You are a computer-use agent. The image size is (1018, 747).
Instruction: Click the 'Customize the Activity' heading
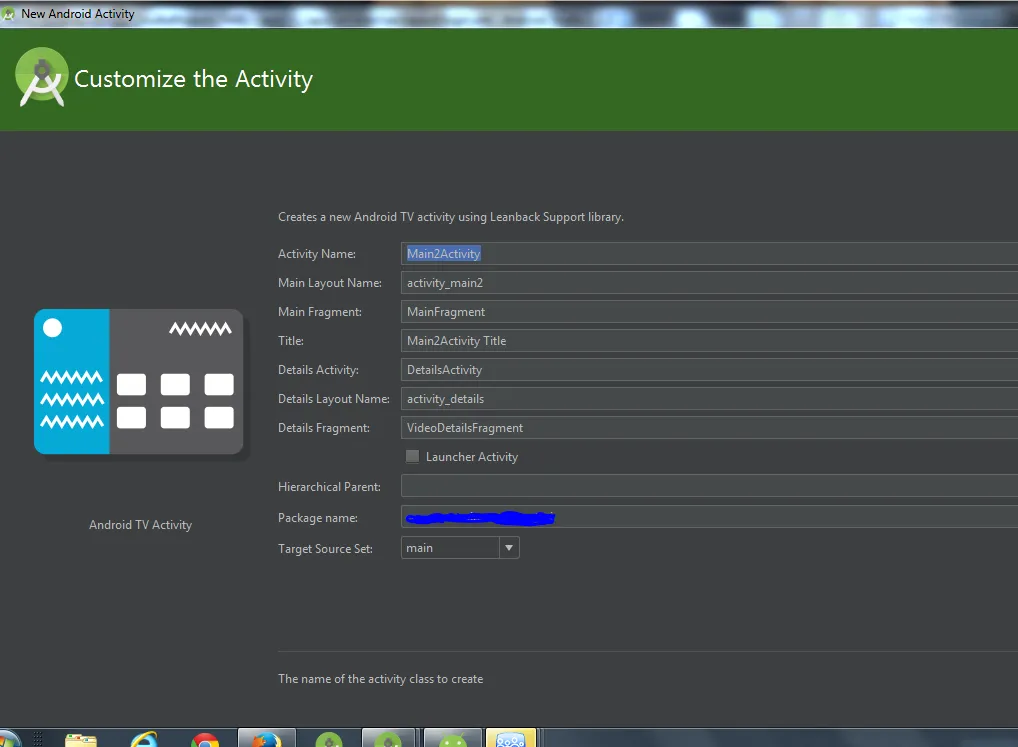pos(193,79)
